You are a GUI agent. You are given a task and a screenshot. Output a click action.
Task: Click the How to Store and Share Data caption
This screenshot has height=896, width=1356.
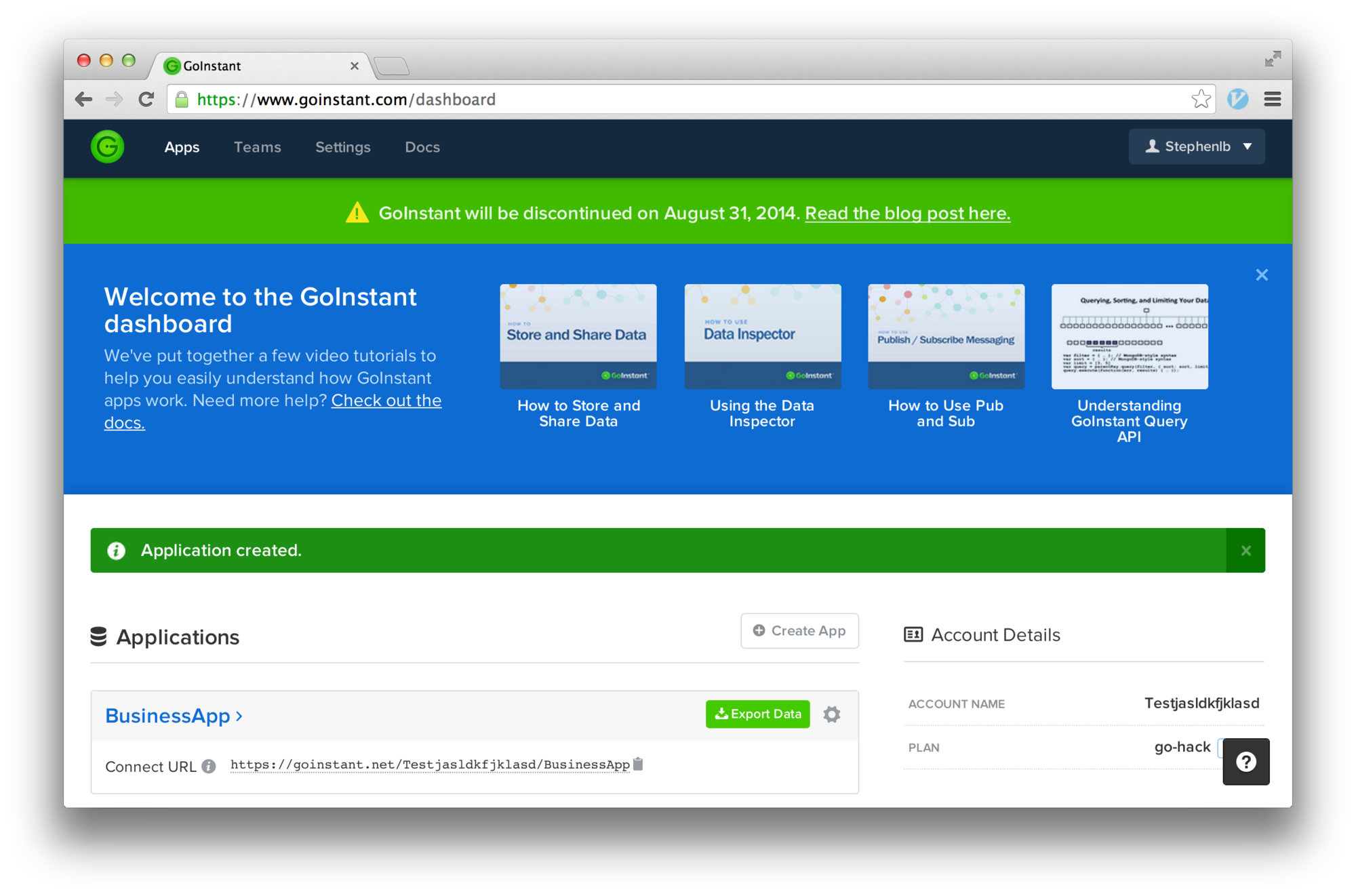tap(578, 413)
